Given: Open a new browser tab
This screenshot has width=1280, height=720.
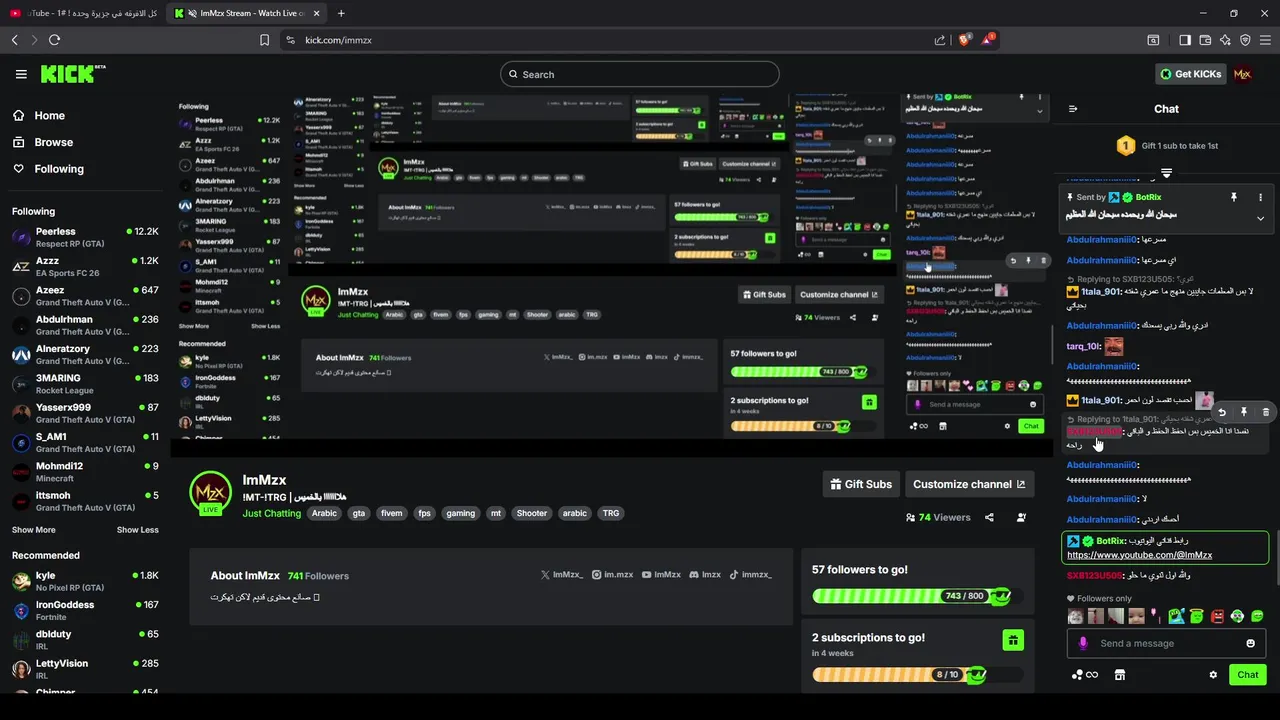Looking at the screenshot, I should [x=341, y=13].
